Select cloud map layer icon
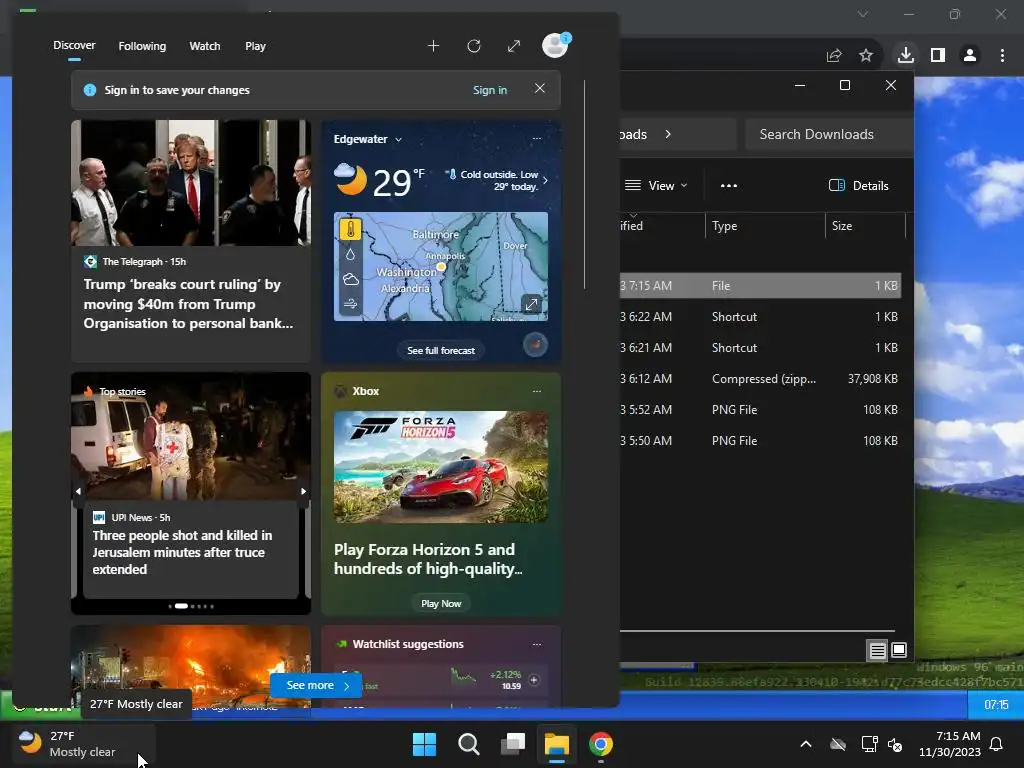The image size is (1024, 768). click(351, 280)
